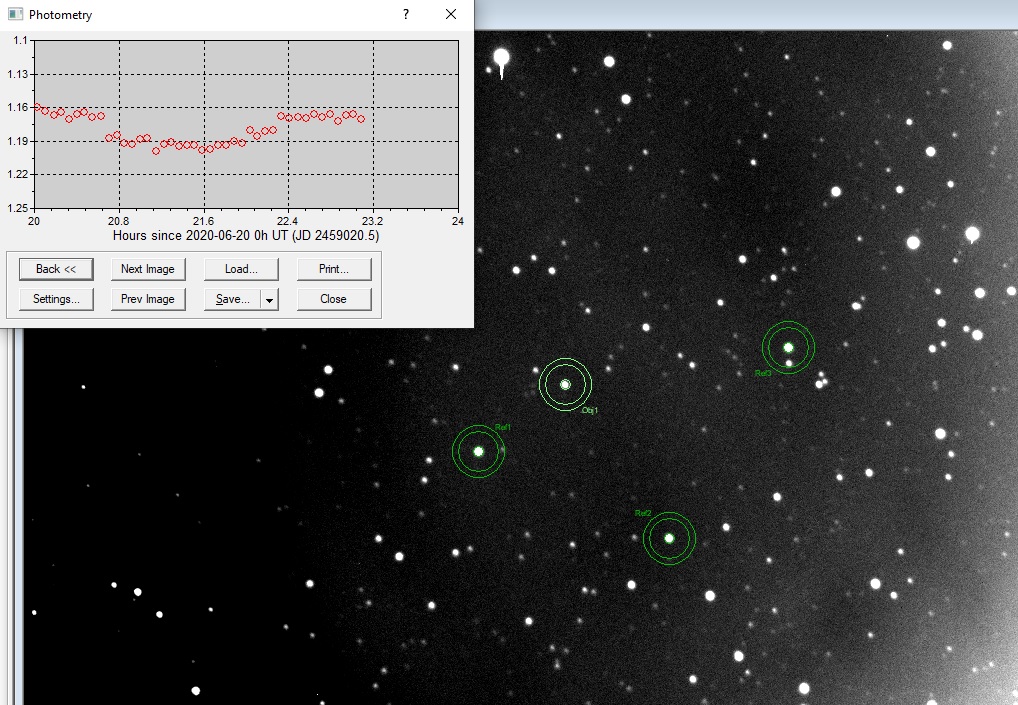Click the Save... button
The image size is (1018, 705).
click(232, 299)
